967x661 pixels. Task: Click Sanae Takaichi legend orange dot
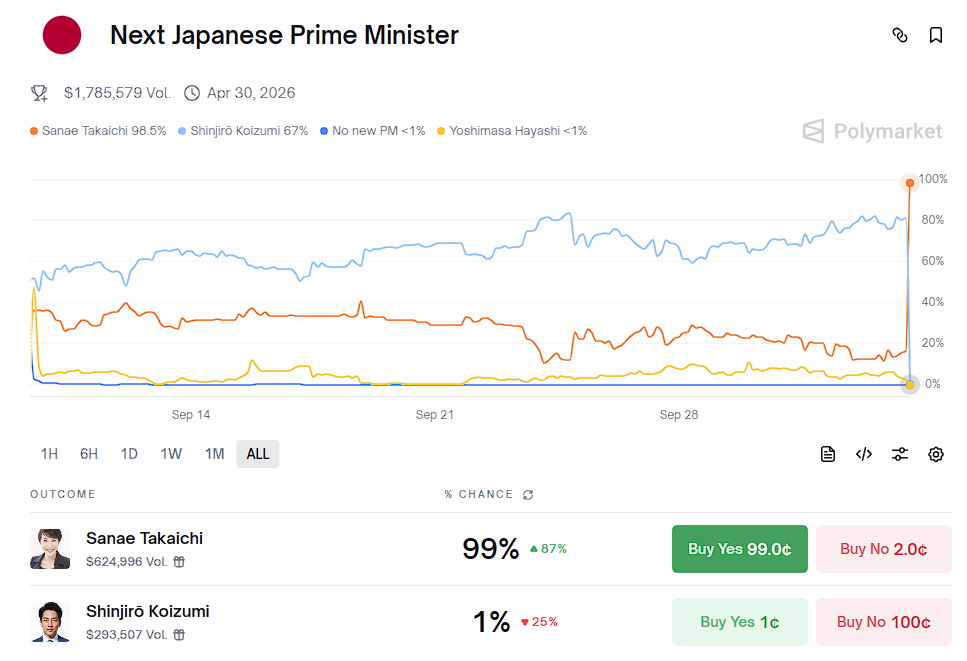coord(35,131)
